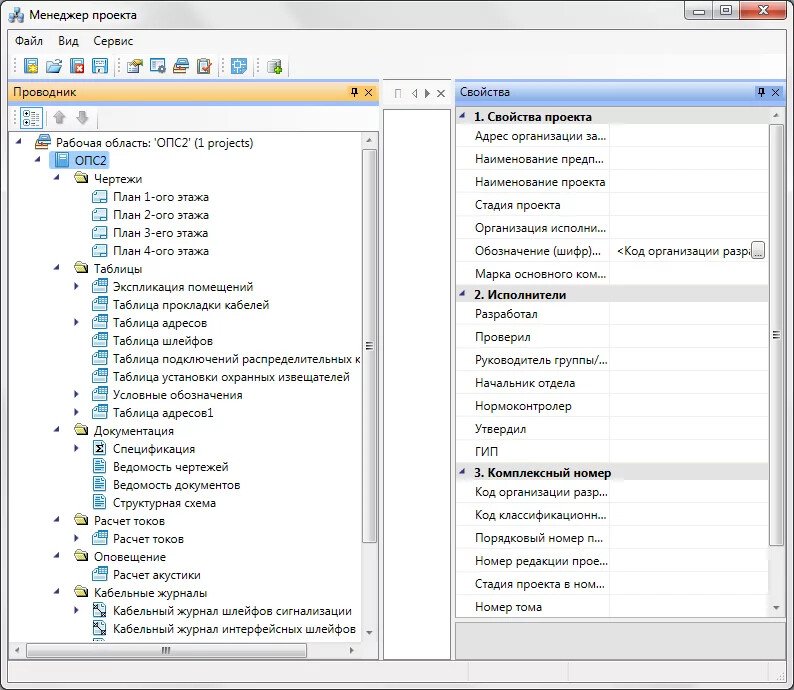
Task: Collapse the '1. Свойства проекта' properties section
Action: click(x=462, y=117)
